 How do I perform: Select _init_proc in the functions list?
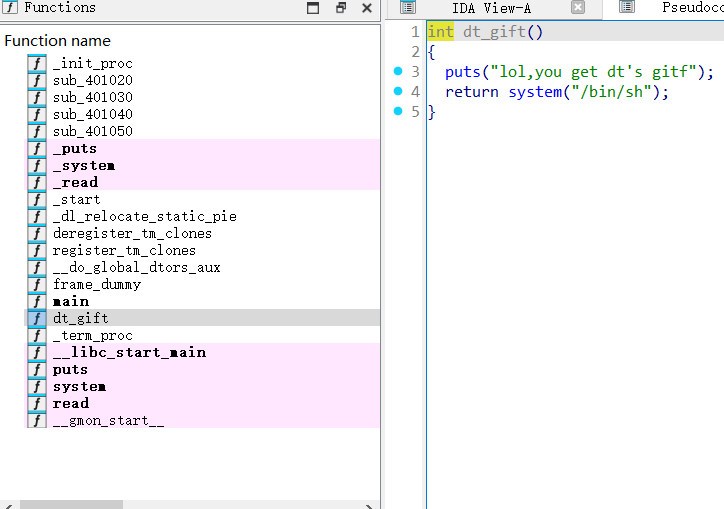[93, 63]
